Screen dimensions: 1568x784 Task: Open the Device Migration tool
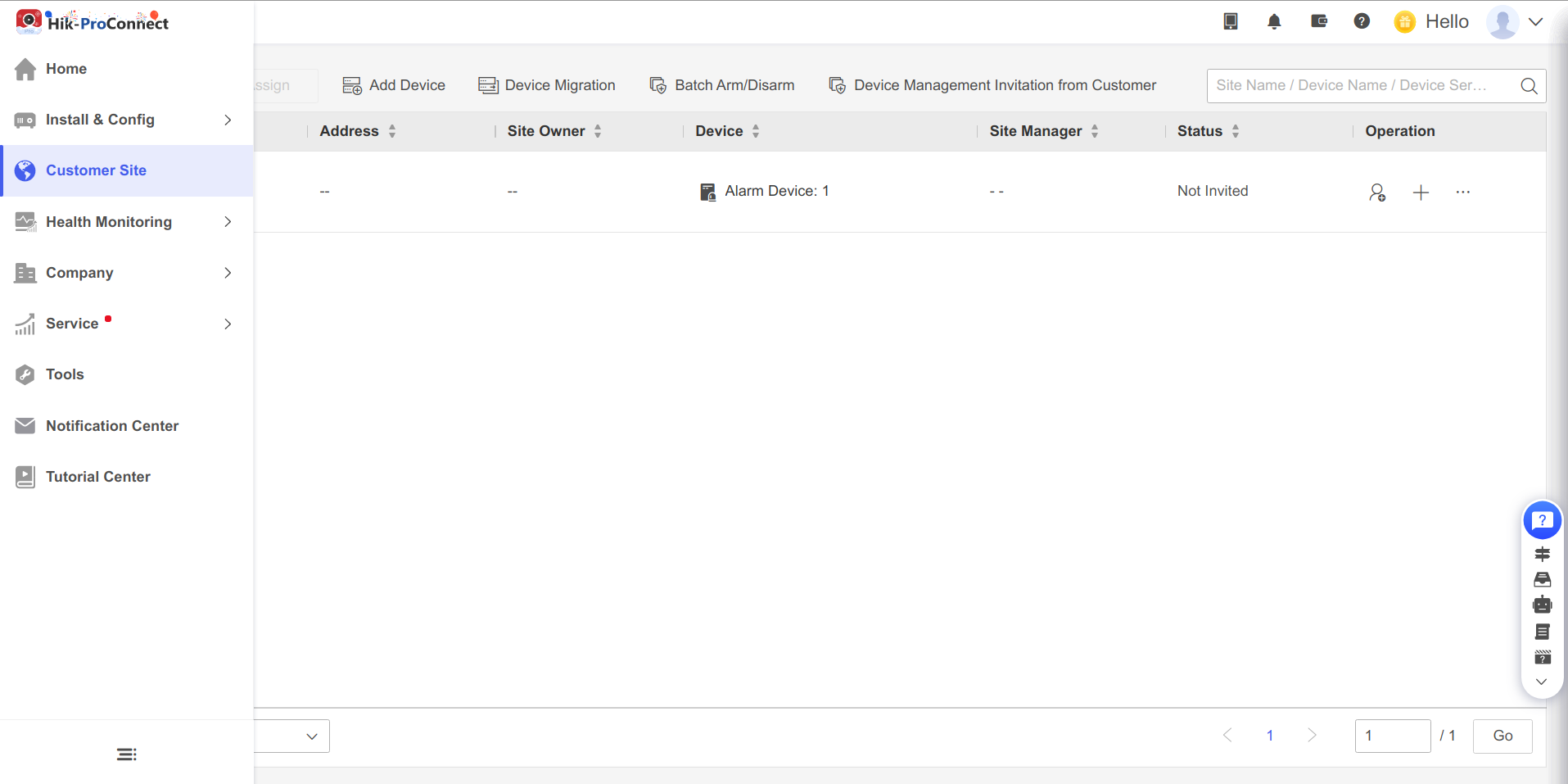[547, 85]
